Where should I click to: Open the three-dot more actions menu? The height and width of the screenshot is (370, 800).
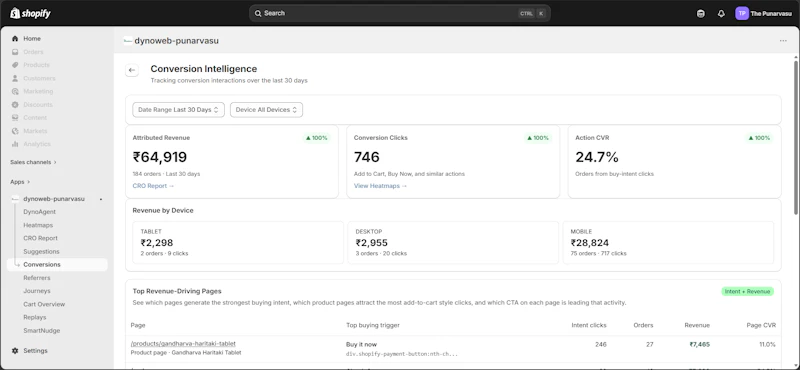[x=783, y=41]
